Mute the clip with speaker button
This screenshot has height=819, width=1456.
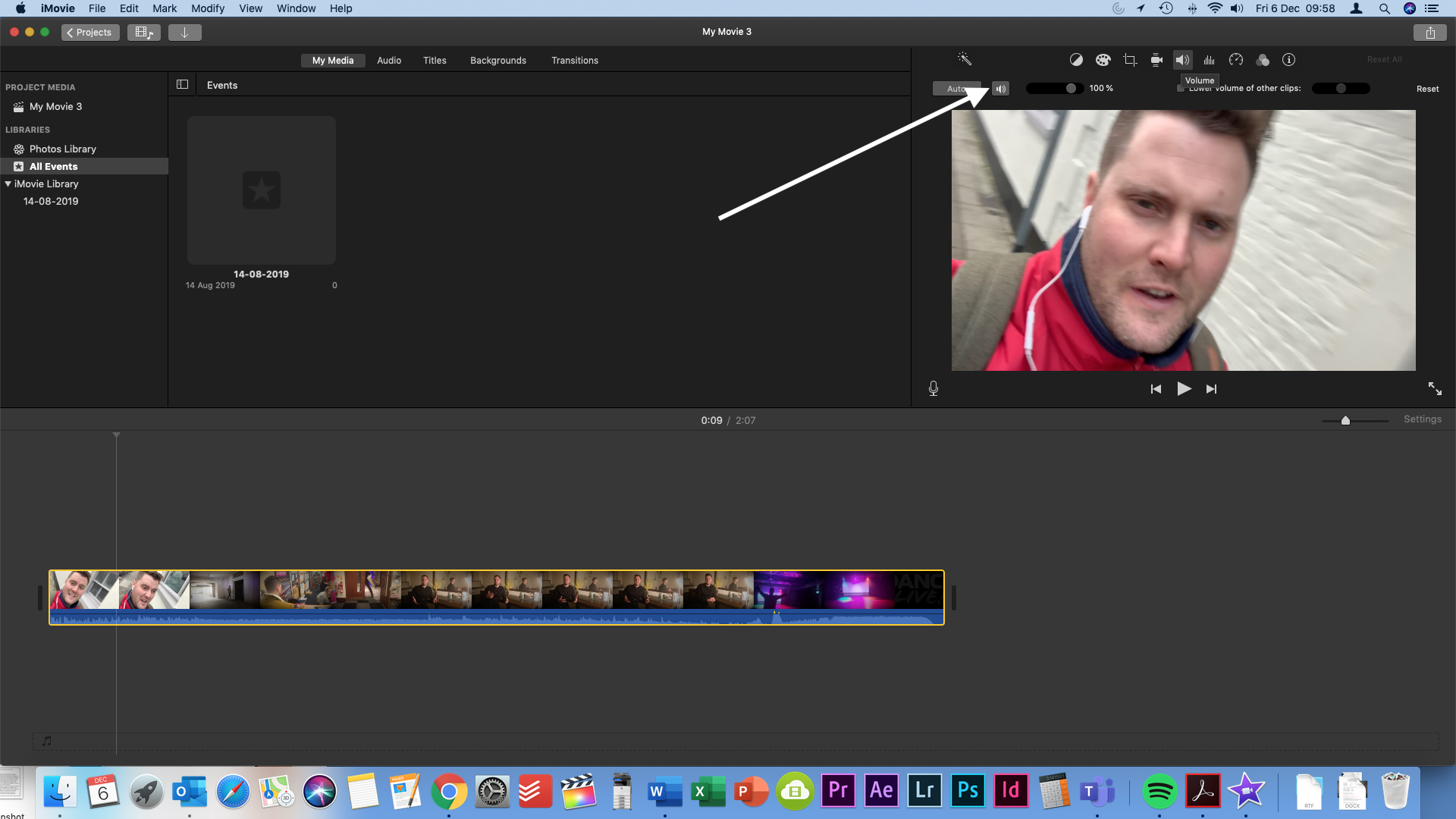pyautogui.click(x=1001, y=89)
